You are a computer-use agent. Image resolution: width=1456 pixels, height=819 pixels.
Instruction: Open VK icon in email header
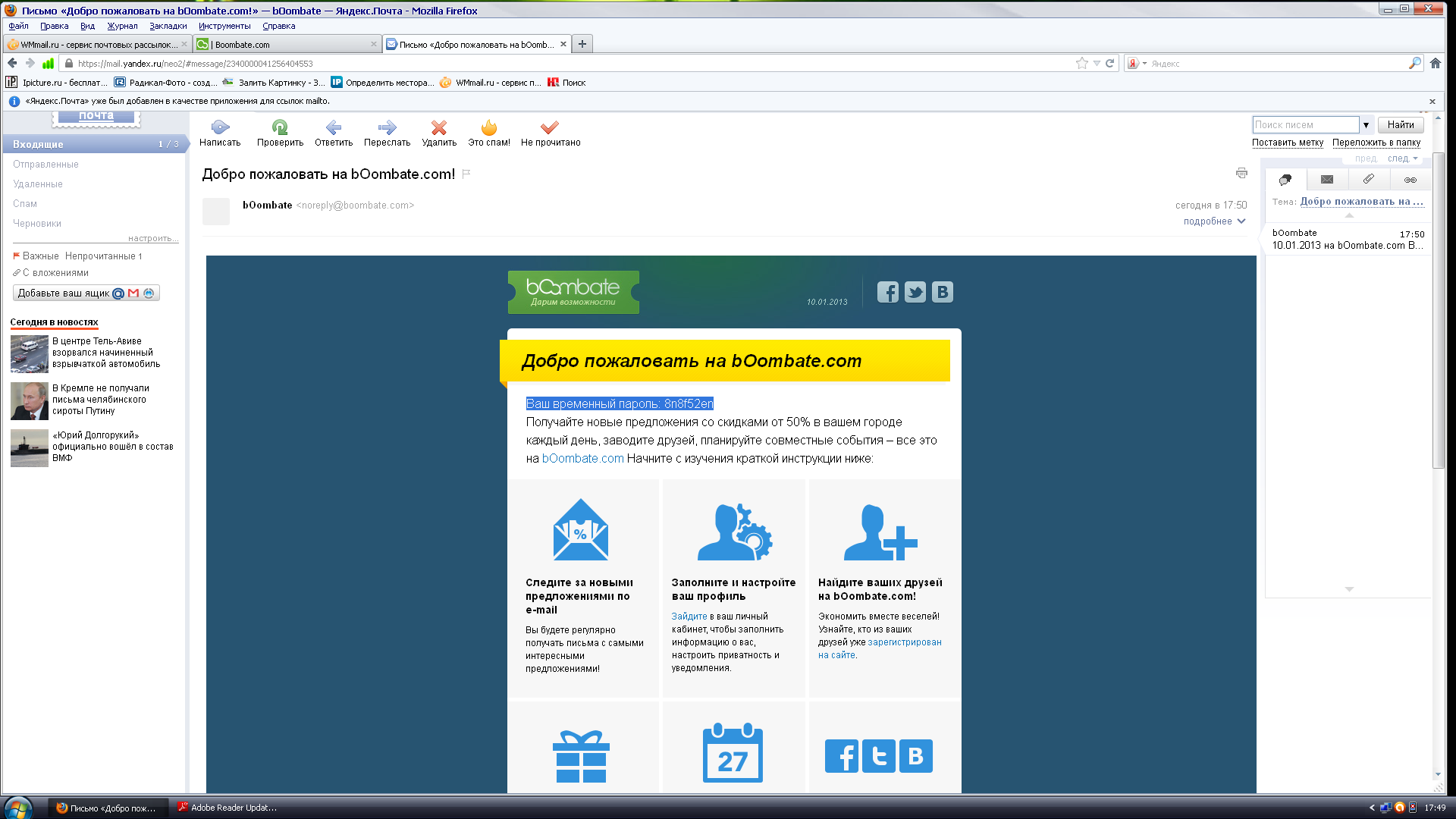943,292
